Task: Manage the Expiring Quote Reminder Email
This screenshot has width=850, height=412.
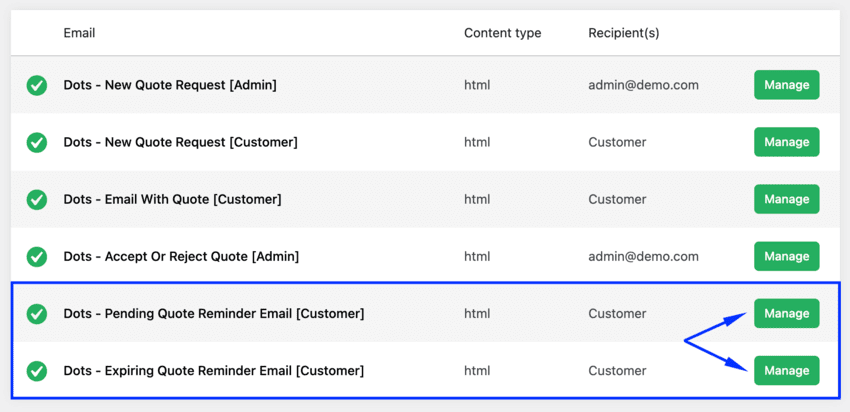Action: pyautogui.click(x=787, y=371)
